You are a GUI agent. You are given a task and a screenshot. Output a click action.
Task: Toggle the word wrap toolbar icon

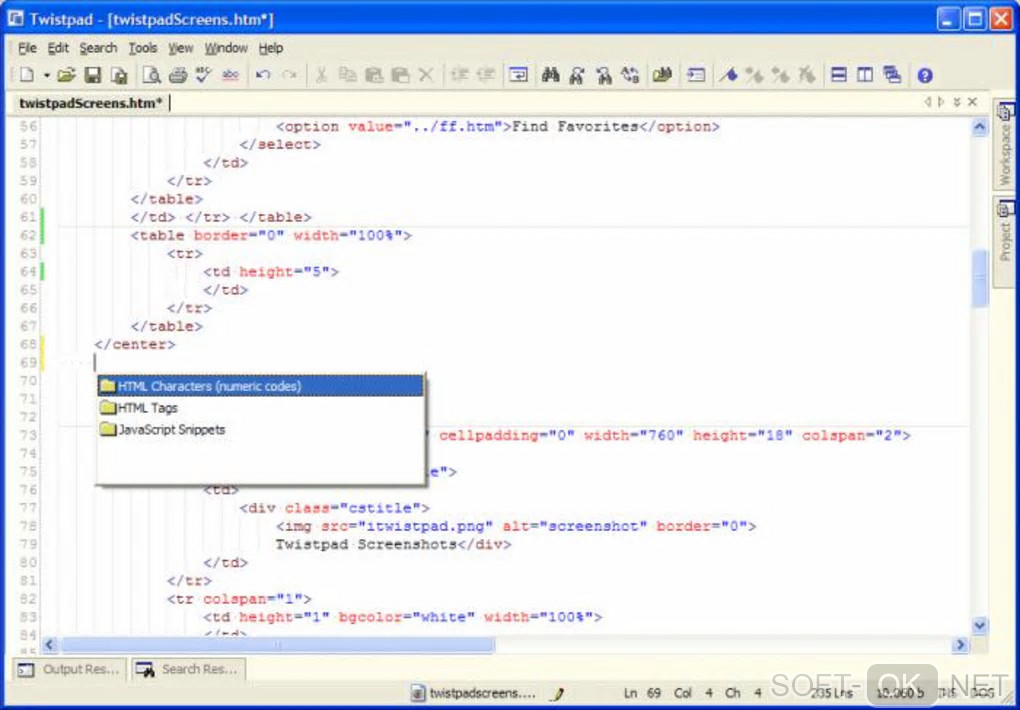tap(518, 75)
